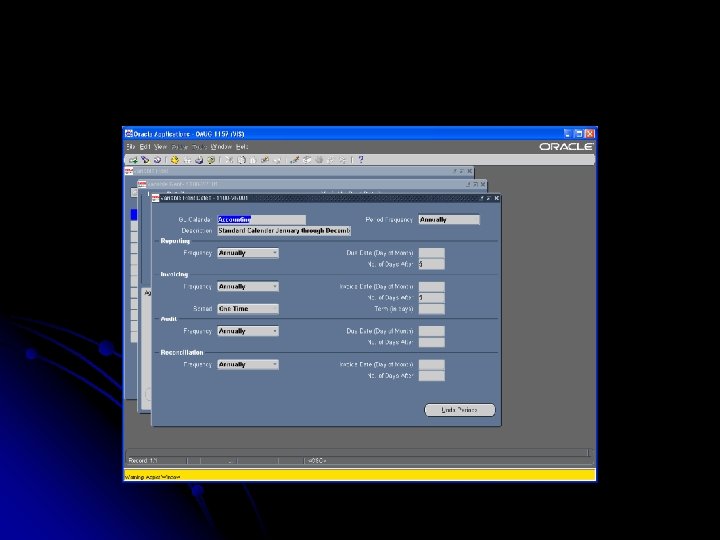Click the Description field with Standard Calendar text

coord(284,231)
